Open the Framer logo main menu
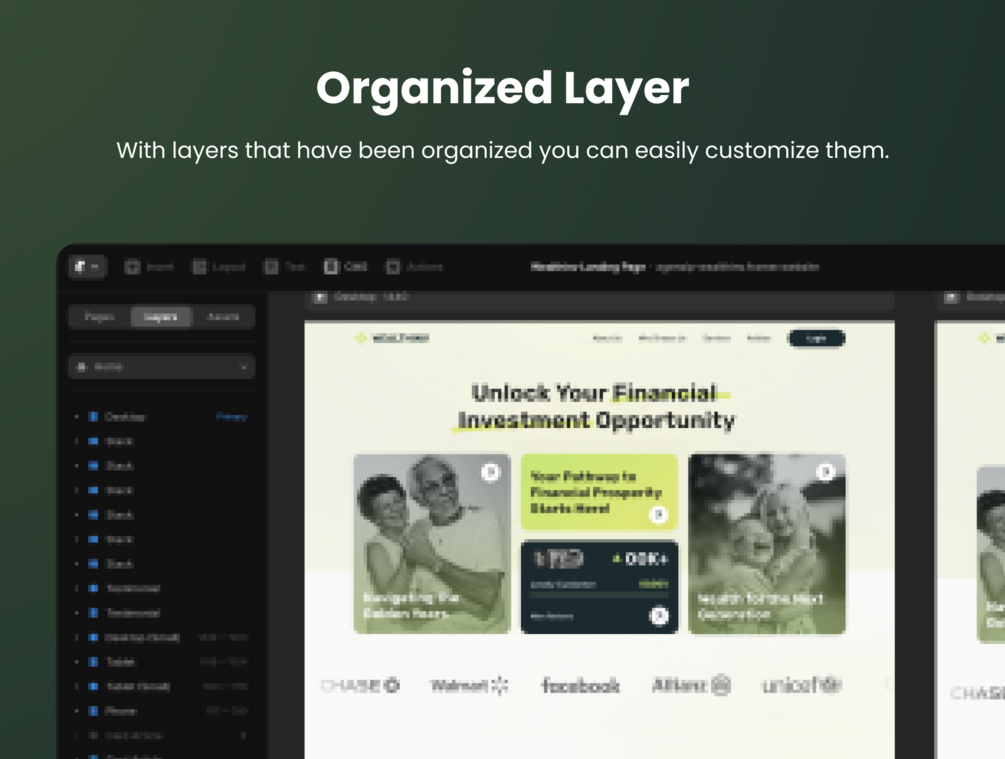1005x759 pixels. click(x=87, y=267)
